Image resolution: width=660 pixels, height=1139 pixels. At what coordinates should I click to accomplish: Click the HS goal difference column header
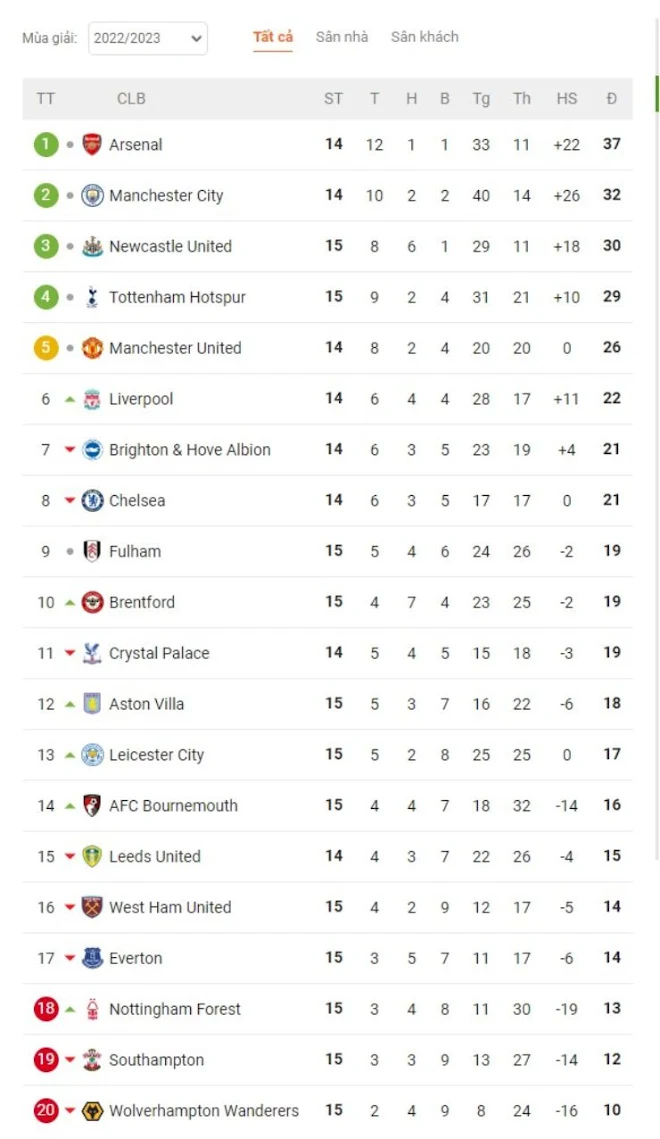pos(566,98)
